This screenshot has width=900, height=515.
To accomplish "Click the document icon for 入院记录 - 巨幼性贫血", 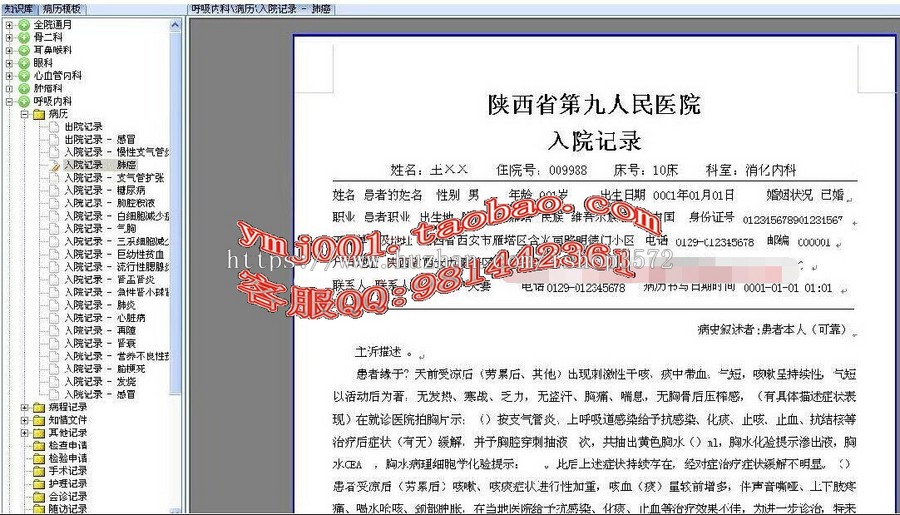I will coord(54,254).
